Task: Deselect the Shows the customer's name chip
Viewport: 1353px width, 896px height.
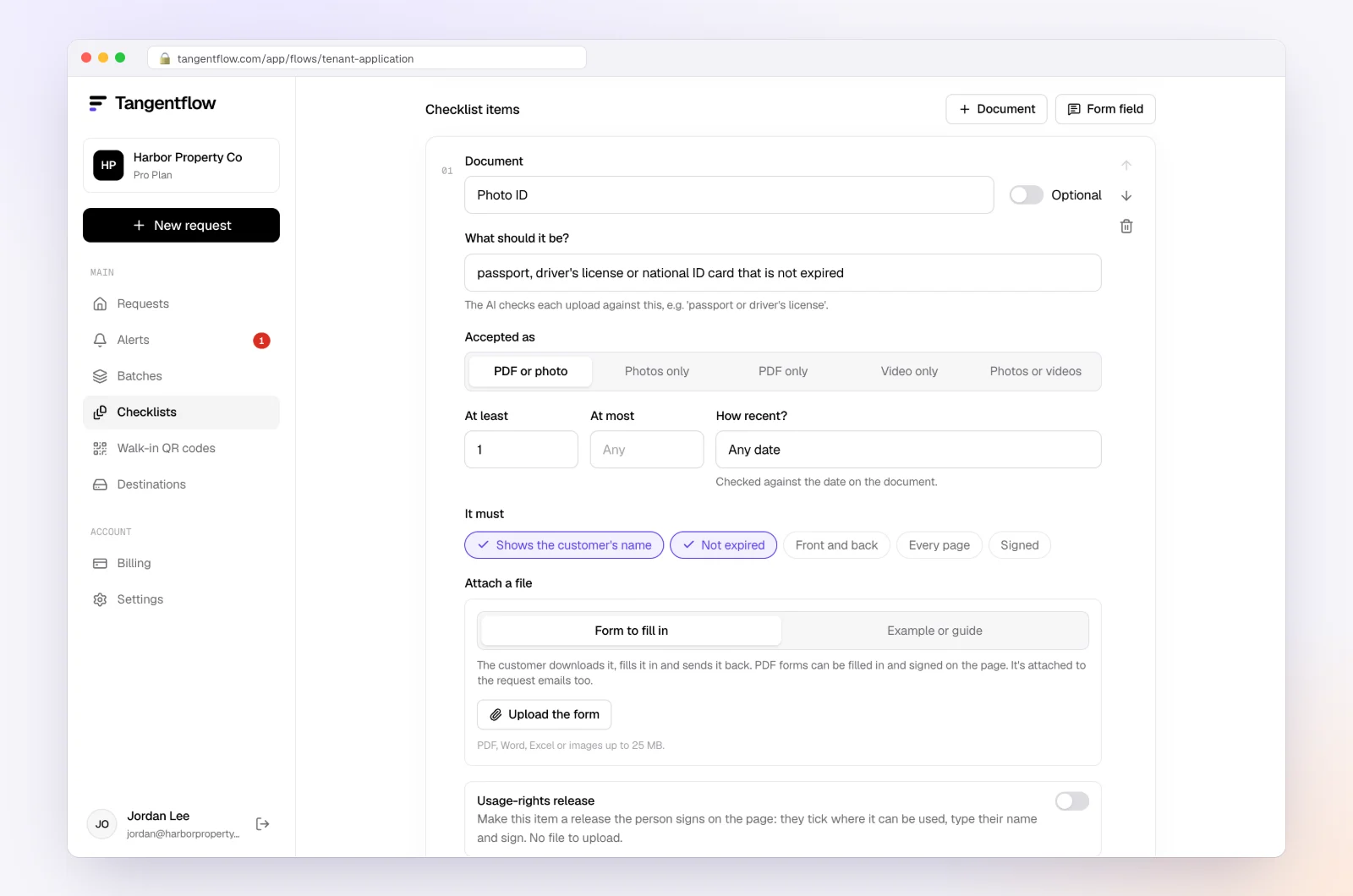Action: (x=564, y=545)
